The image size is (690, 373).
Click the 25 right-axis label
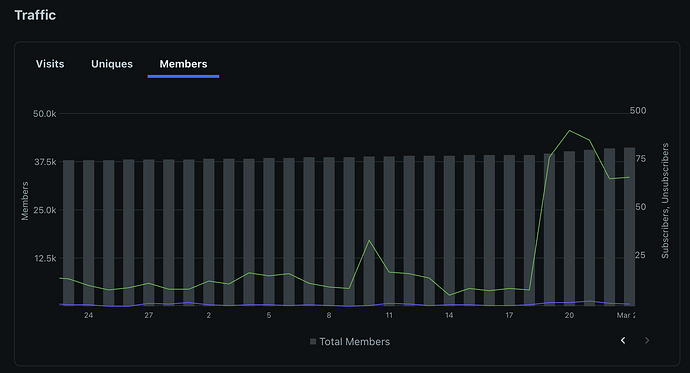point(641,255)
